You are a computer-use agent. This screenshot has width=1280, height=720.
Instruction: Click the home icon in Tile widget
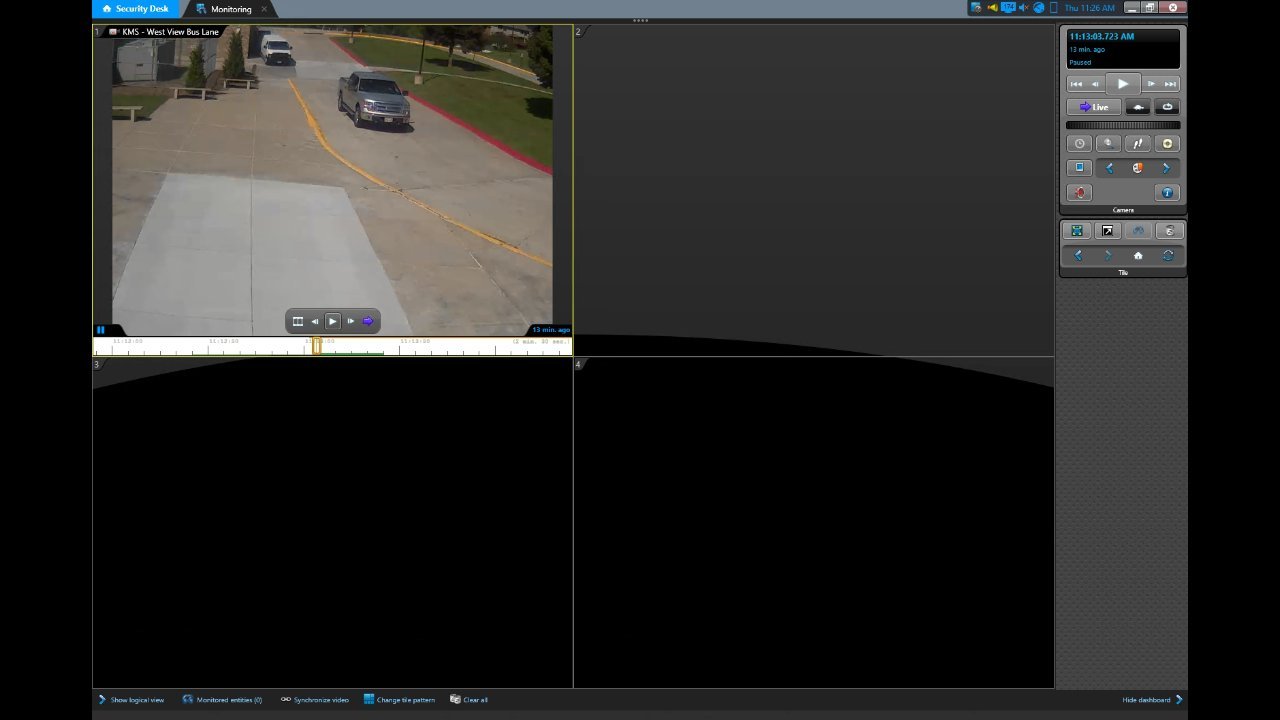coord(1138,256)
